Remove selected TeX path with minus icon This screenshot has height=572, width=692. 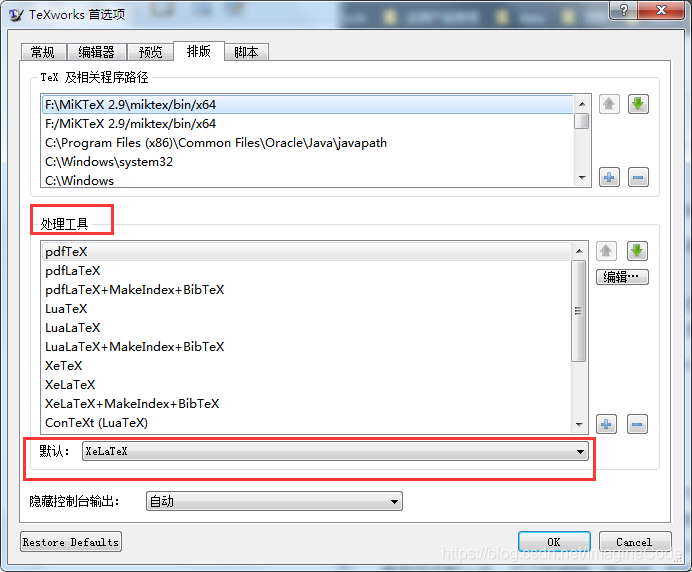click(638, 177)
